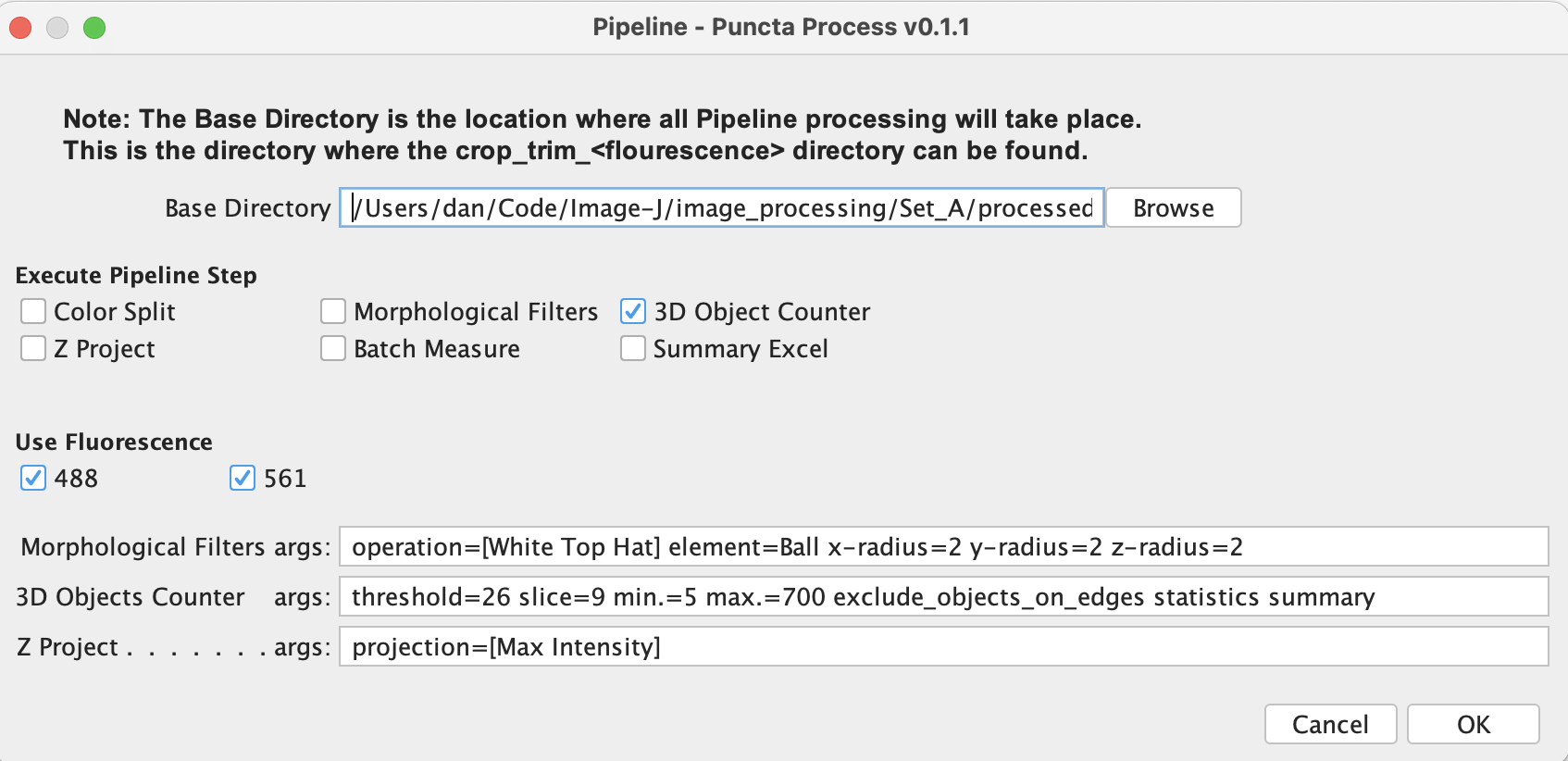Viewport: 1568px width, 761px height.
Task: Focus the Morphological Filters args field
Action: point(942,546)
